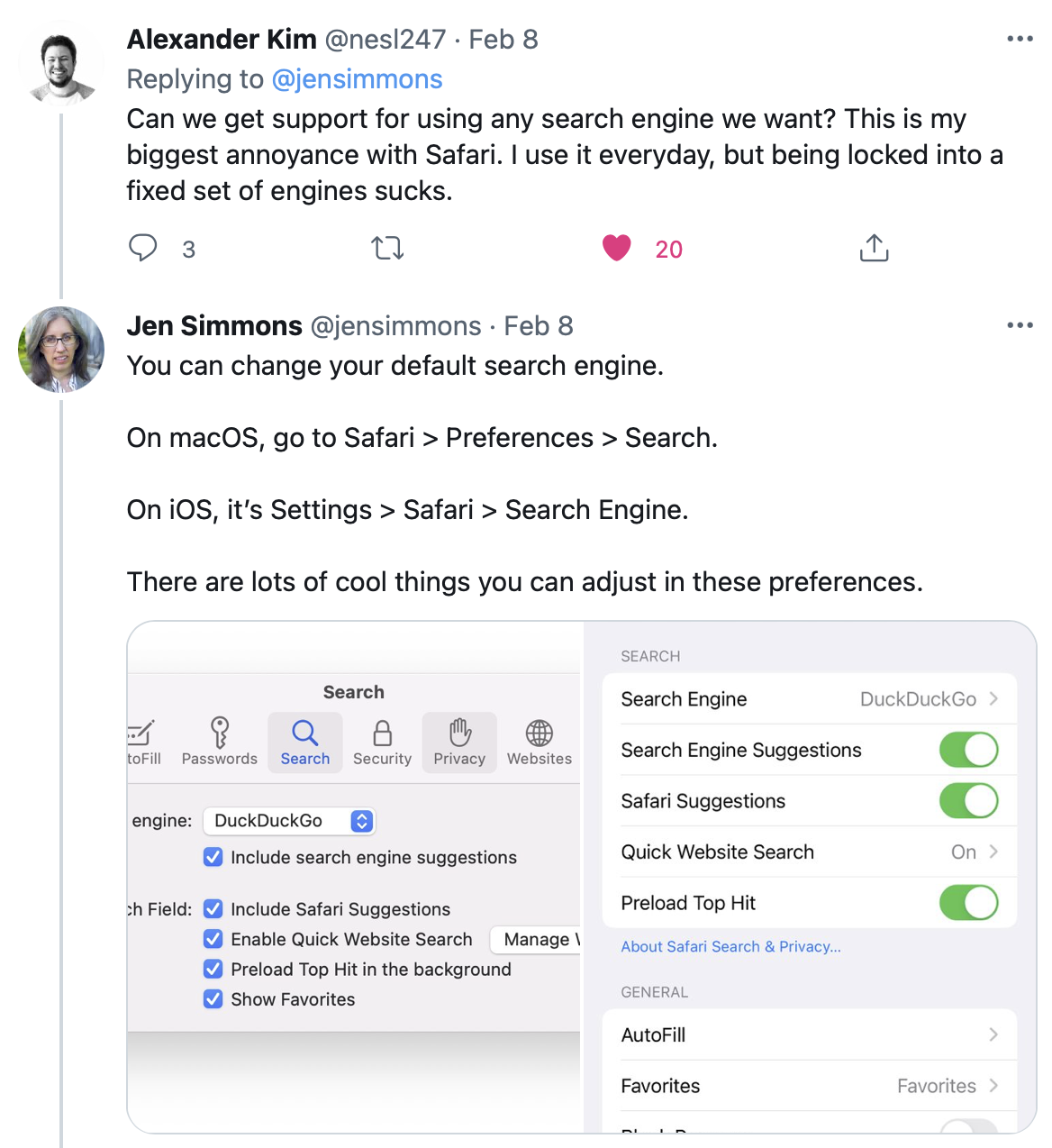The width and height of the screenshot is (1052, 1148).
Task: Share Alexander Kim's tweet
Action: (874, 248)
